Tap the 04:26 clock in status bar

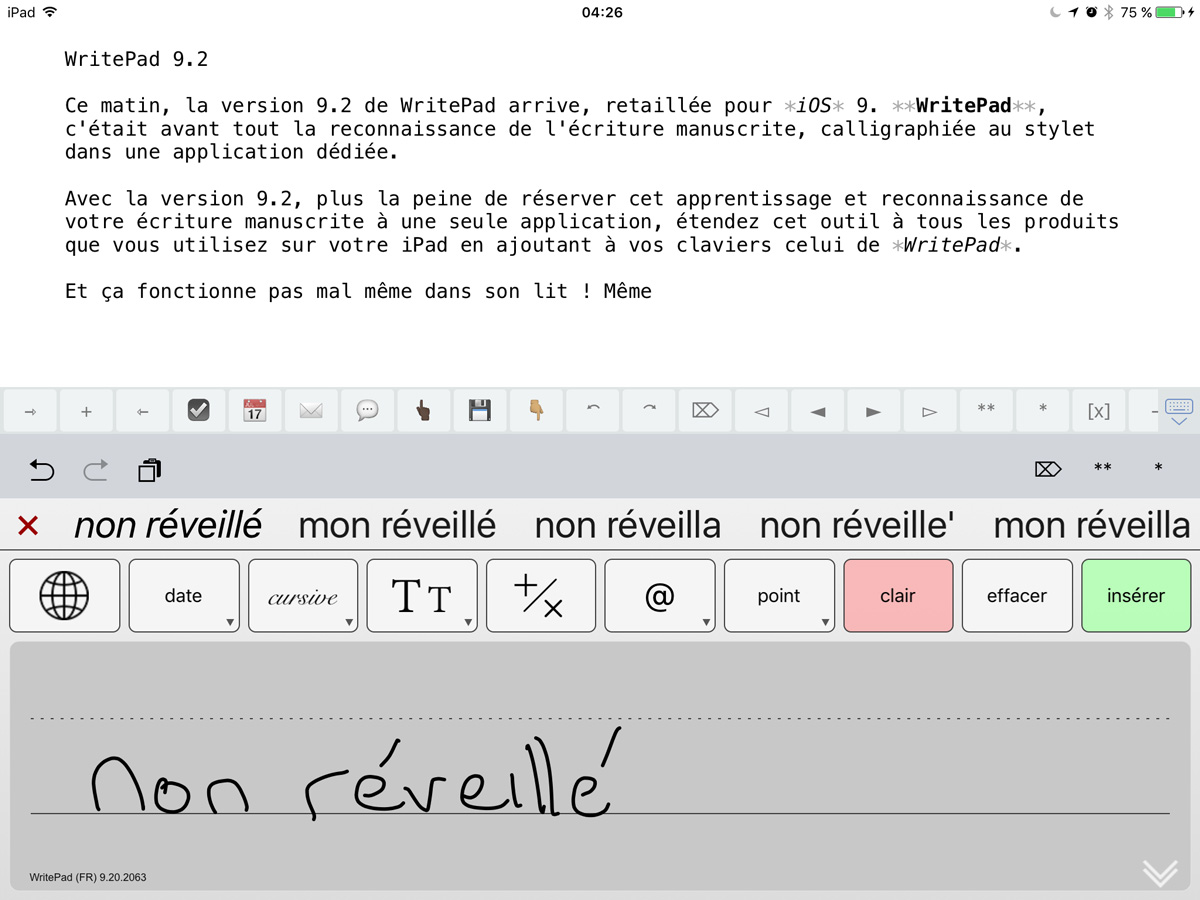[x=602, y=12]
